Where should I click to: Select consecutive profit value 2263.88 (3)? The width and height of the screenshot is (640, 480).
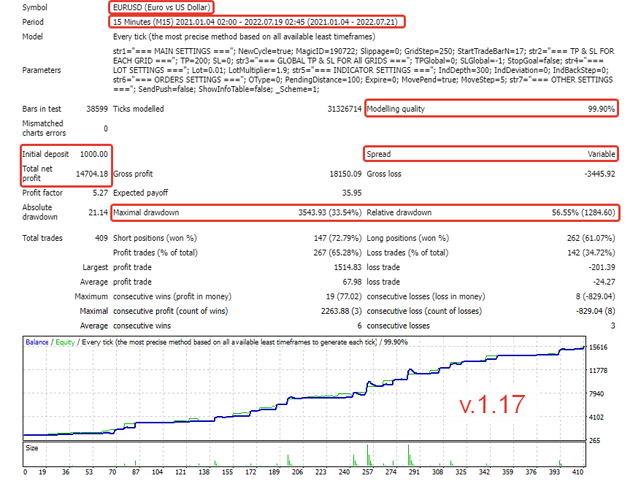pyautogui.click(x=341, y=311)
